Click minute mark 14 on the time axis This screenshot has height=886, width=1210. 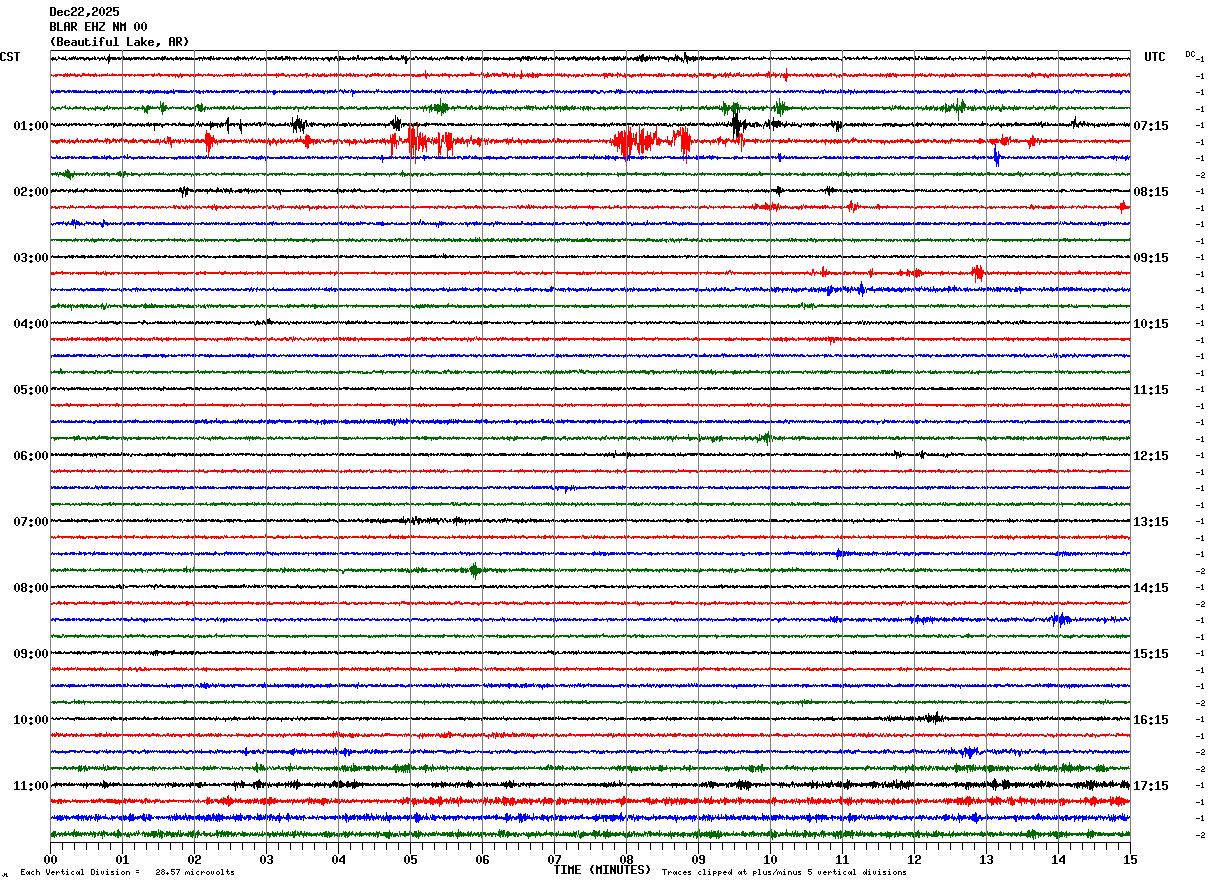pos(1058,858)
